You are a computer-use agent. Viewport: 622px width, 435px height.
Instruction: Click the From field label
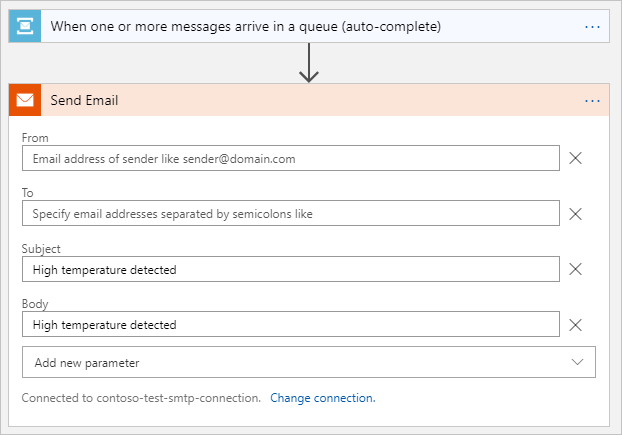35,138
